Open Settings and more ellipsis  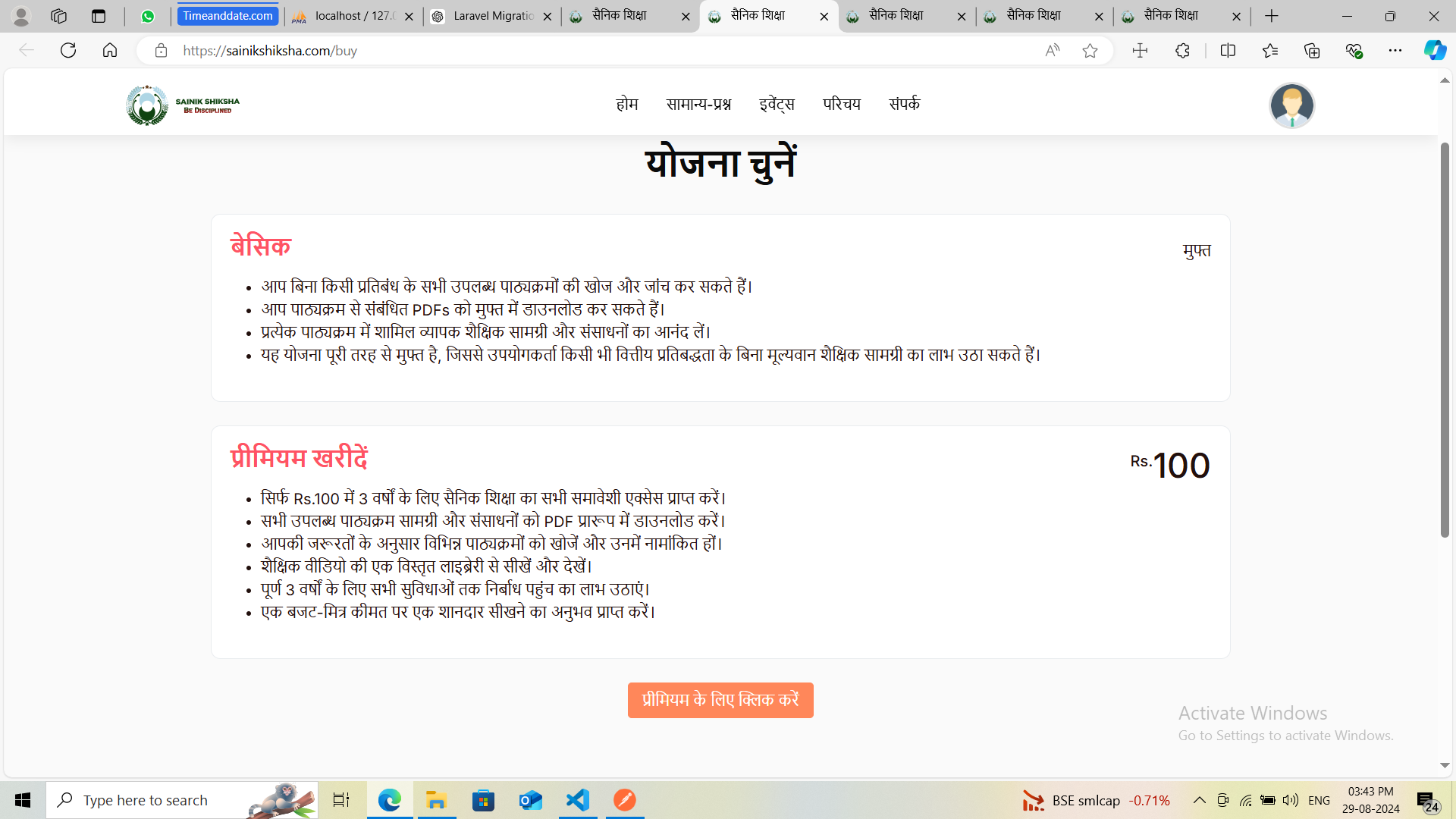click(1395, 51)
